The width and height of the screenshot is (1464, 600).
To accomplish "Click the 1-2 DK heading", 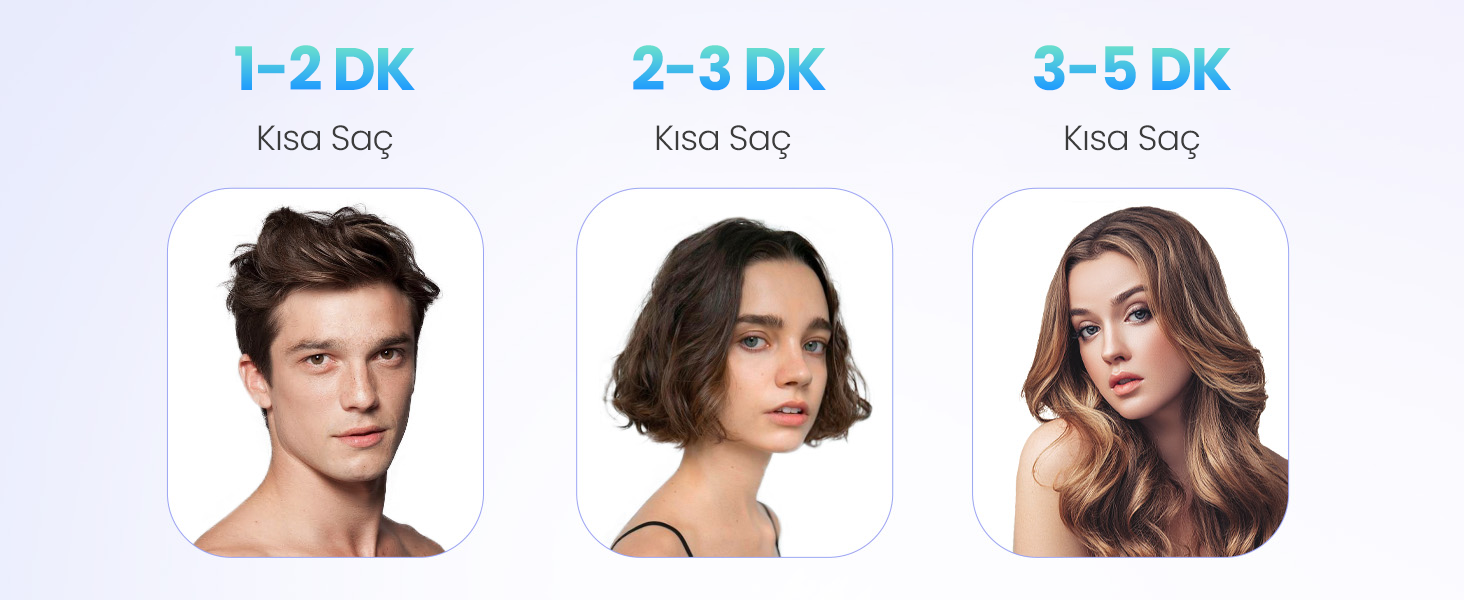I will click(324, 70).
